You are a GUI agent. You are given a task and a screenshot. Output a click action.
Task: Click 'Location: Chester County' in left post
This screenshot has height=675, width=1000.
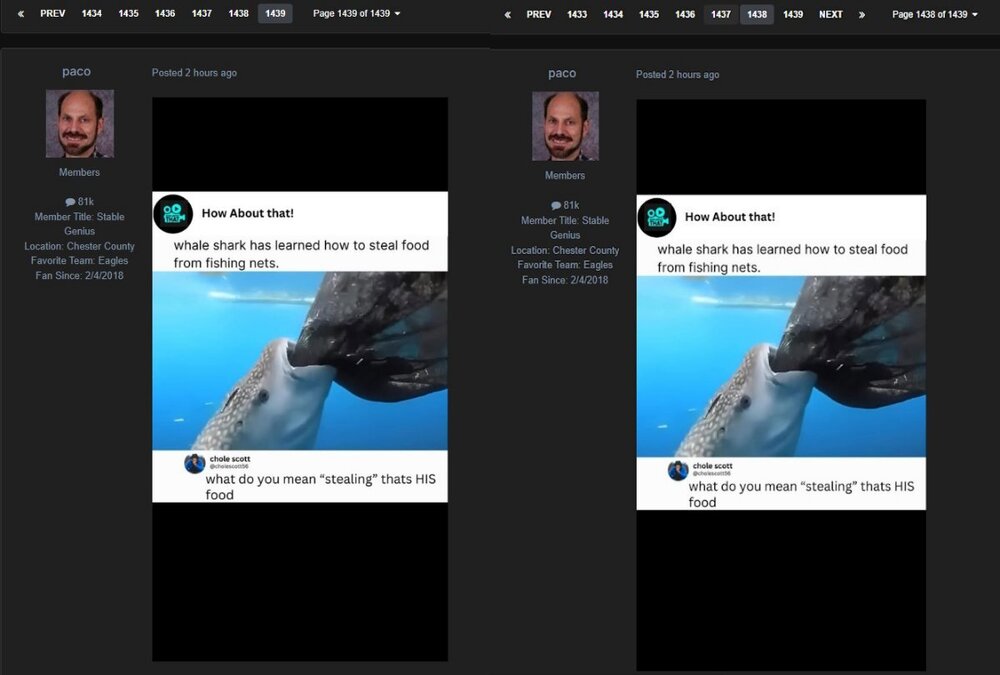tap(80, 246)
